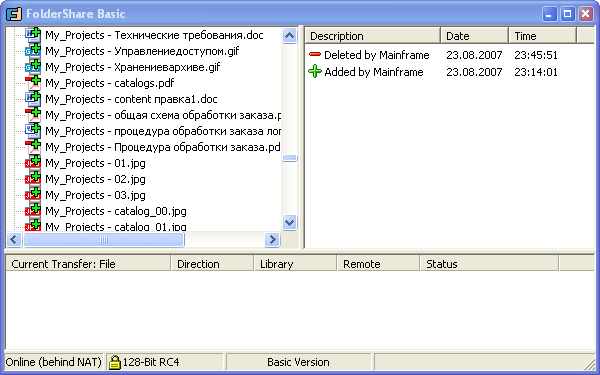600x375 pixels.
Task: Select My_Projects - catalog_01.jpg
Action: (116, 226)
